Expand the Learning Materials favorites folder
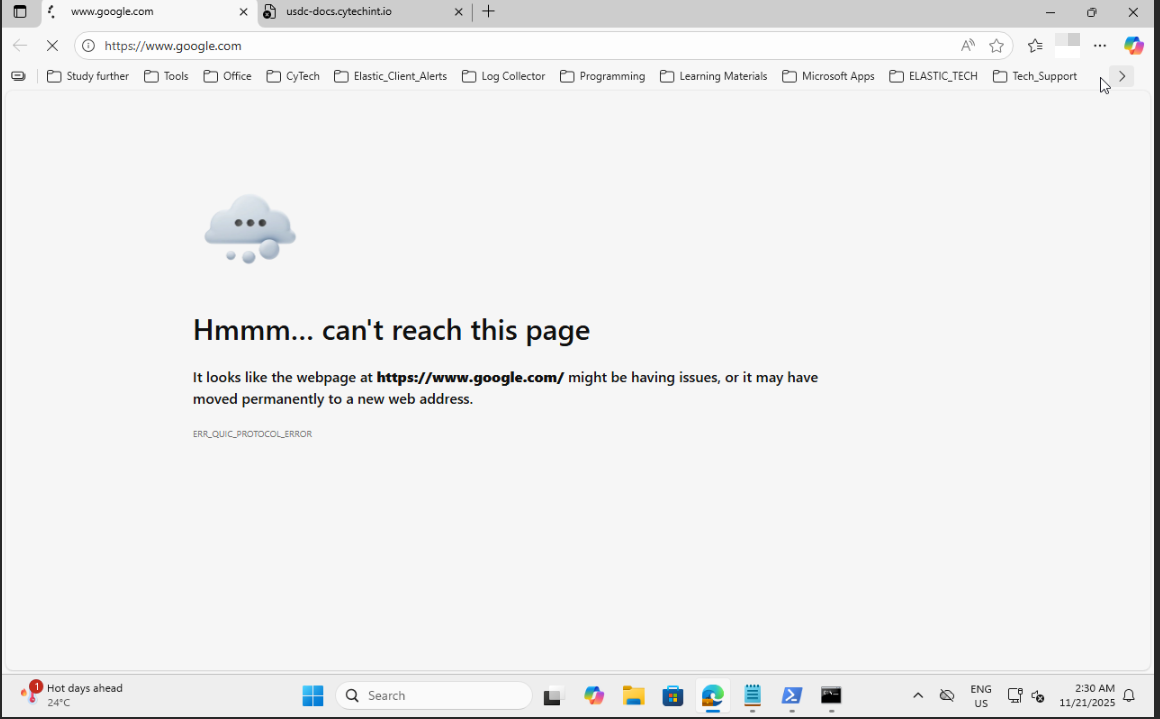 point(713,76)
